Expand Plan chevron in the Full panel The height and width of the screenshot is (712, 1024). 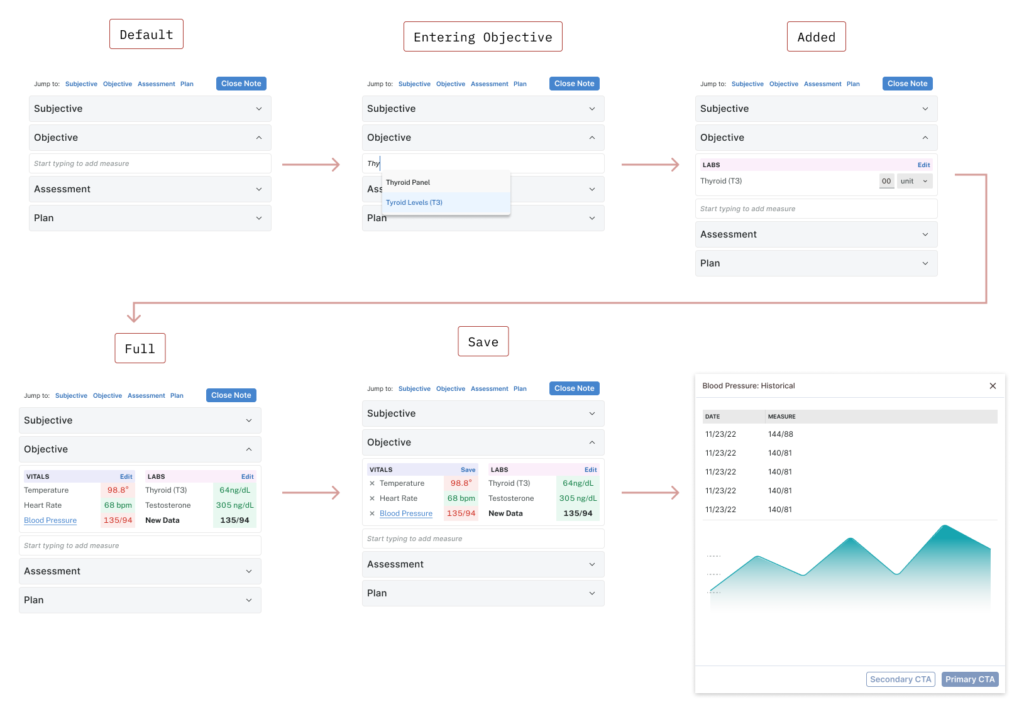point(248,600)
